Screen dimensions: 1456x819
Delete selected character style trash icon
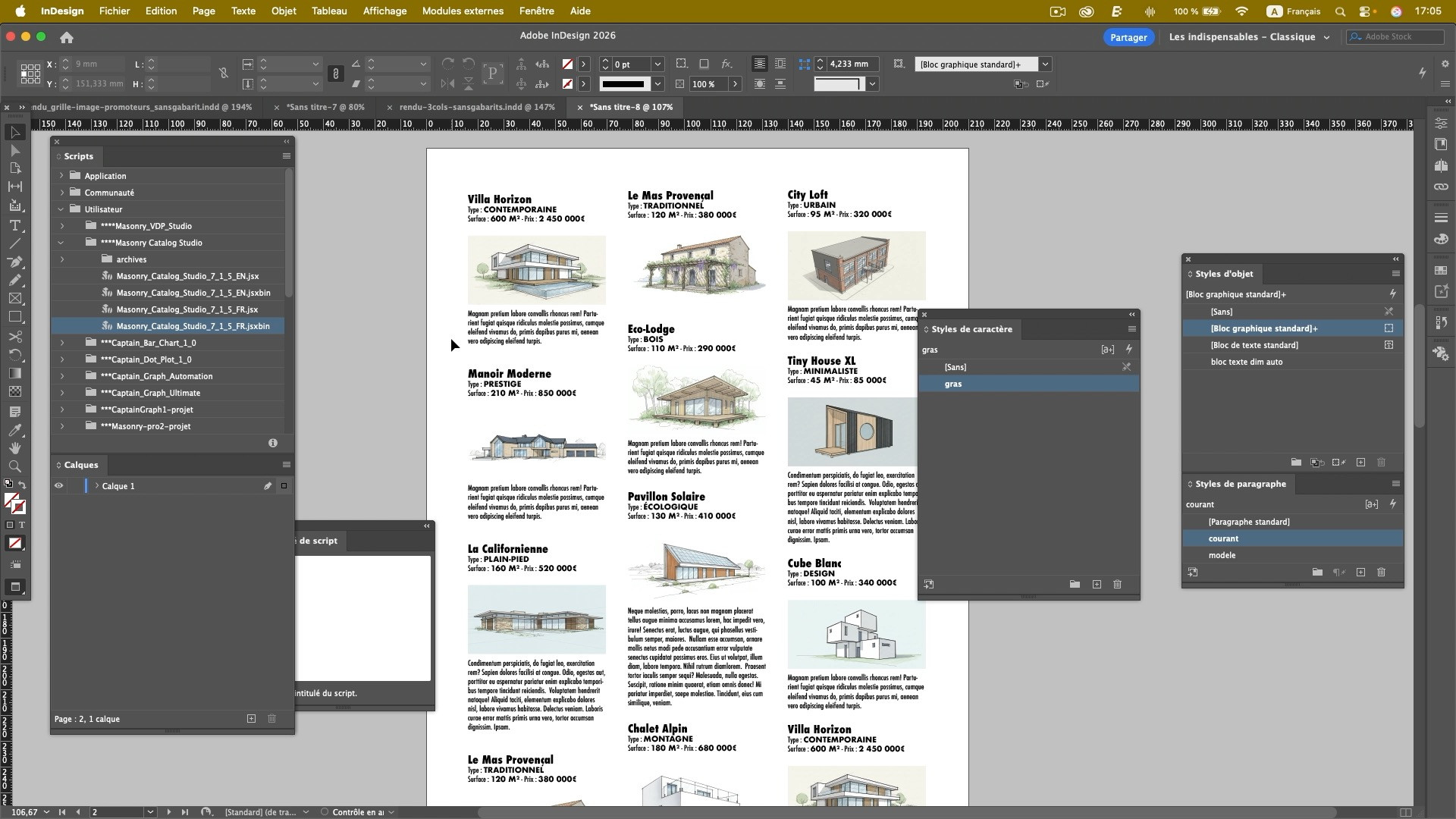(1117, 584)
